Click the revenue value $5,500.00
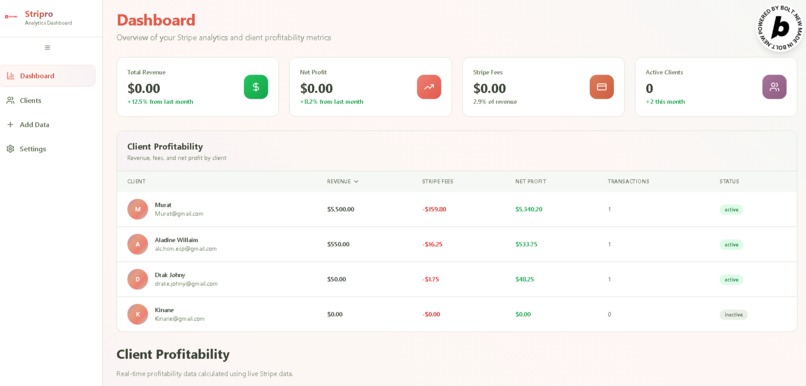 [x=340, y=209]
